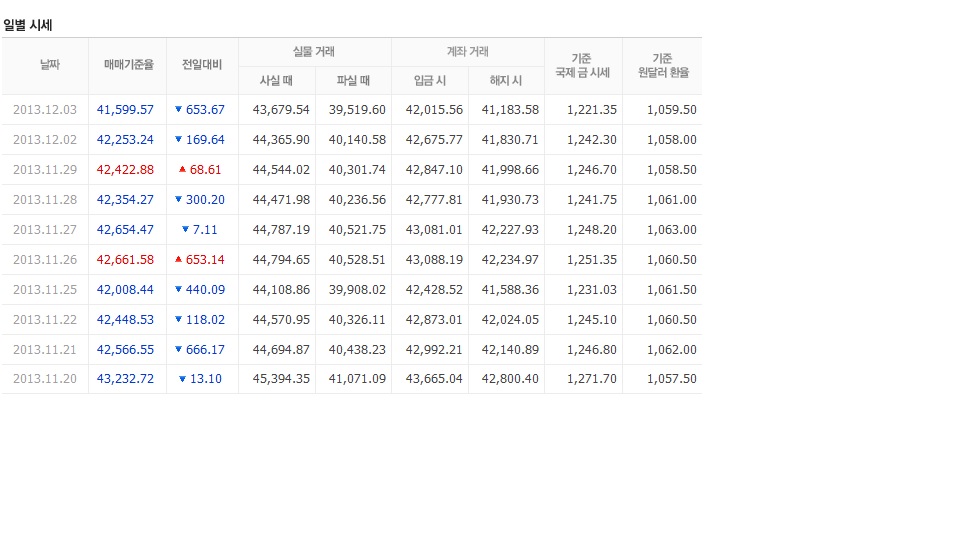Image resolution: width=960 pixels, height=540 pixels.
Task: Click the 계좌 거래 group header
Action: (468, 51)
